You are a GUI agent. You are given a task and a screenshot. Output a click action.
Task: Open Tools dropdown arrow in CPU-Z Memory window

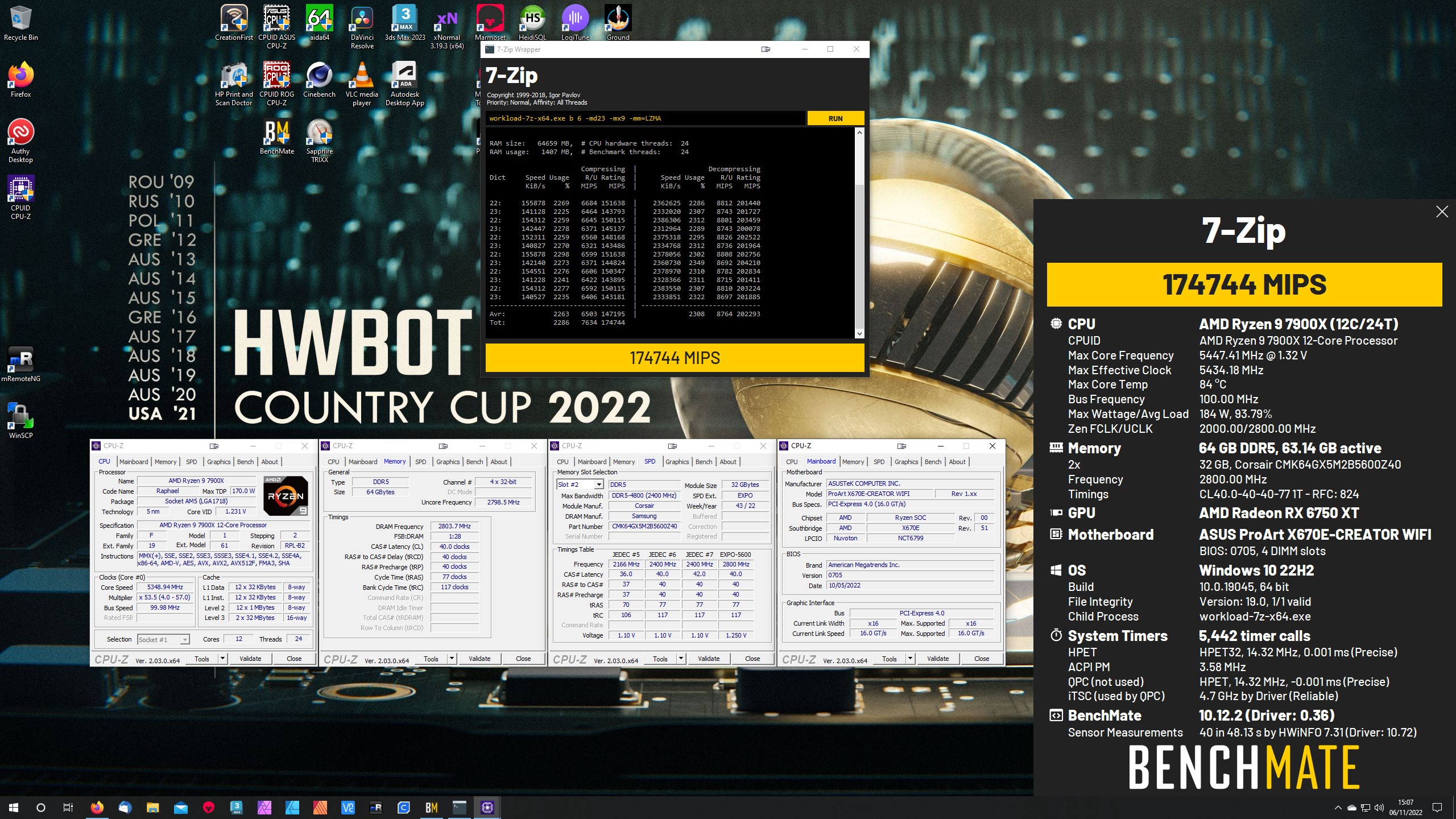point(452,659)
